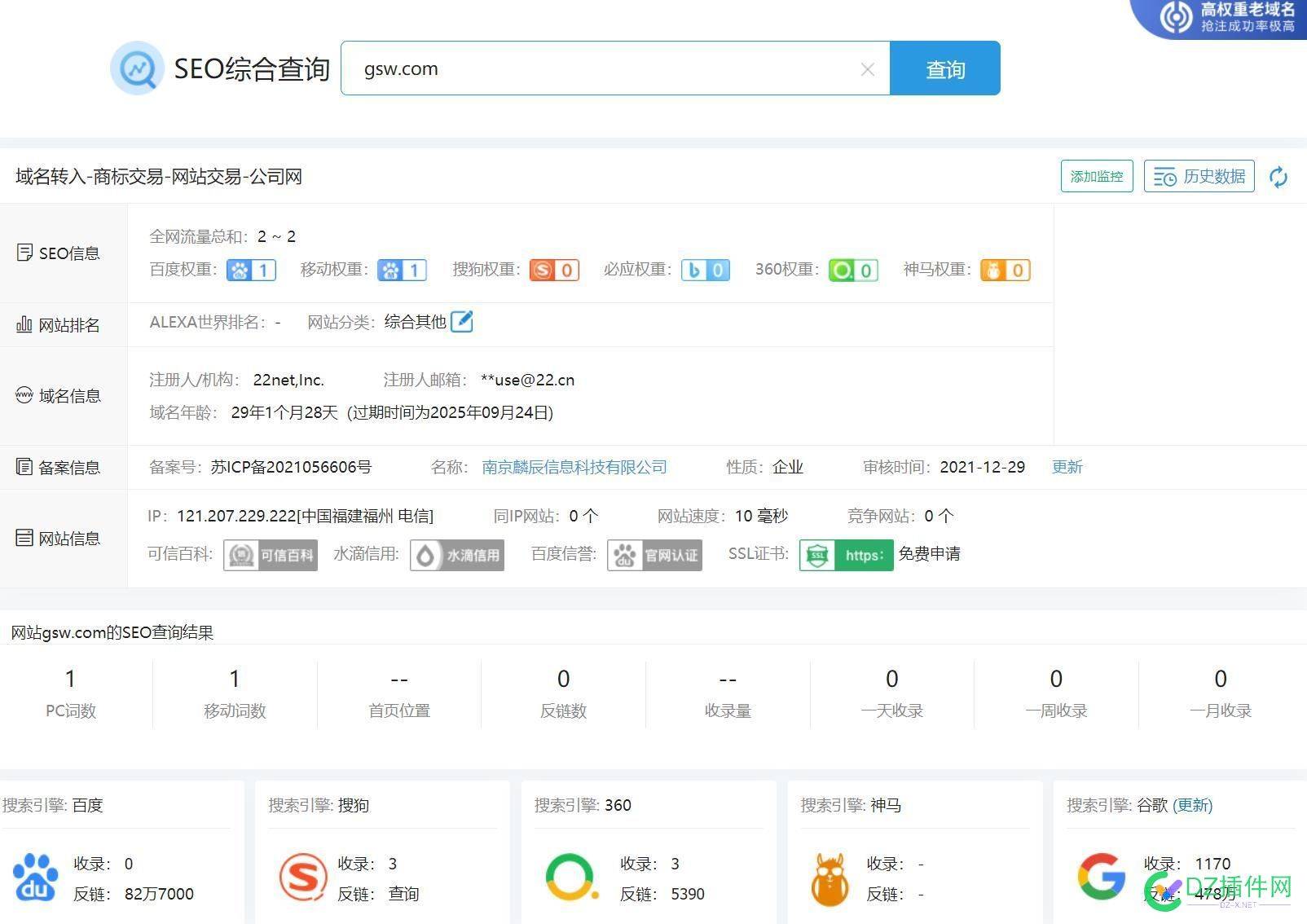
Task: Click 360 反链 value 5390
Action: point(688,894)
